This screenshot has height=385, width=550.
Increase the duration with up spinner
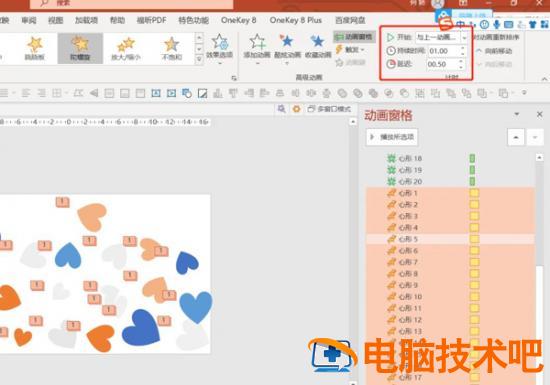click(463, 48)
